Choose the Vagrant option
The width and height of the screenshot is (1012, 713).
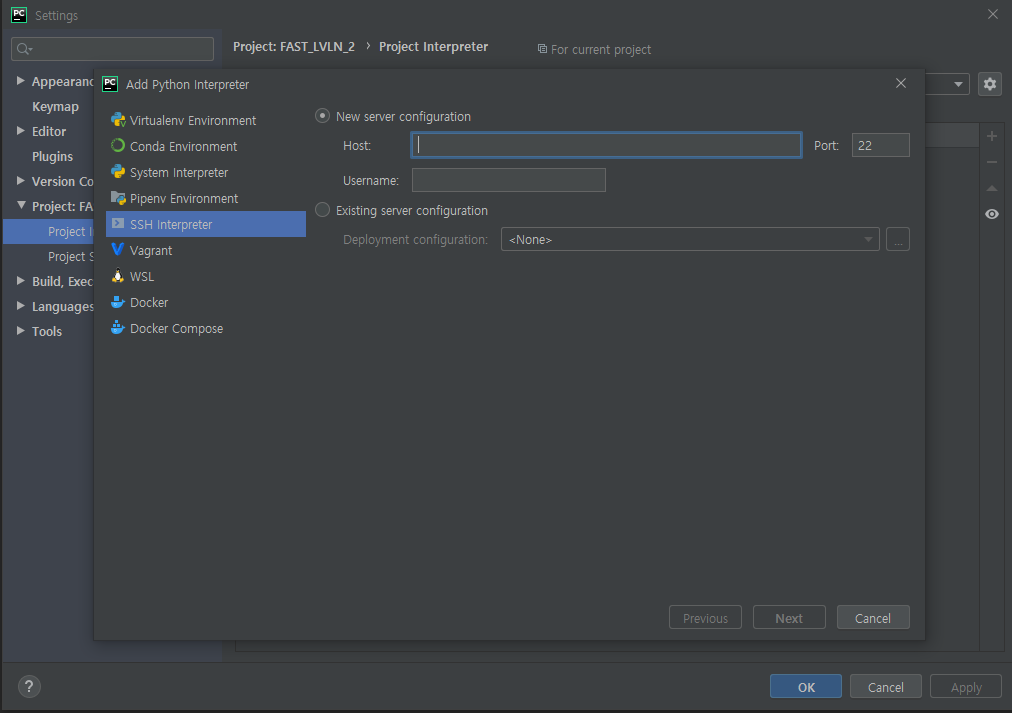(206, 250)
